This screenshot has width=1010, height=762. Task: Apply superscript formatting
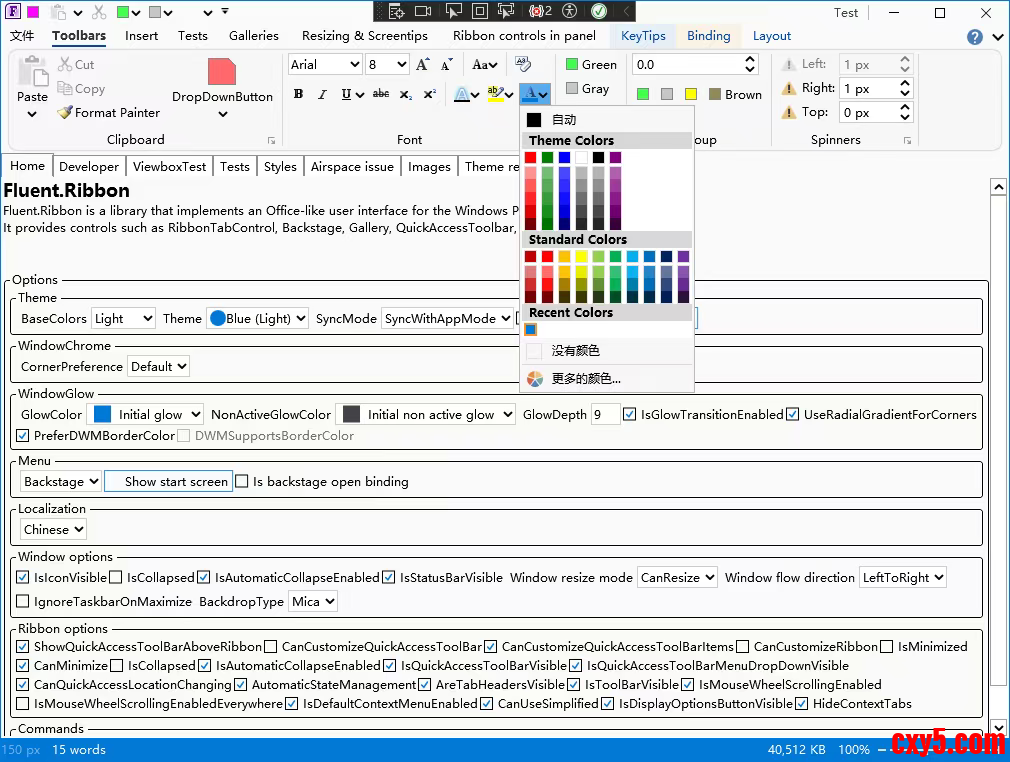pyautogui.click(x=429, y=95)
